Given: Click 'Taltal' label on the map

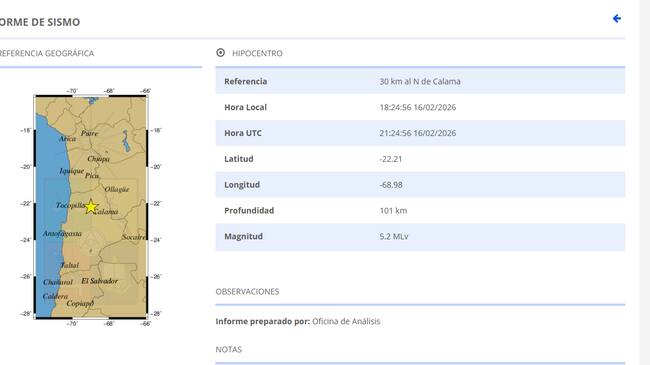Looking at the screenshot, I should (70, 265).
